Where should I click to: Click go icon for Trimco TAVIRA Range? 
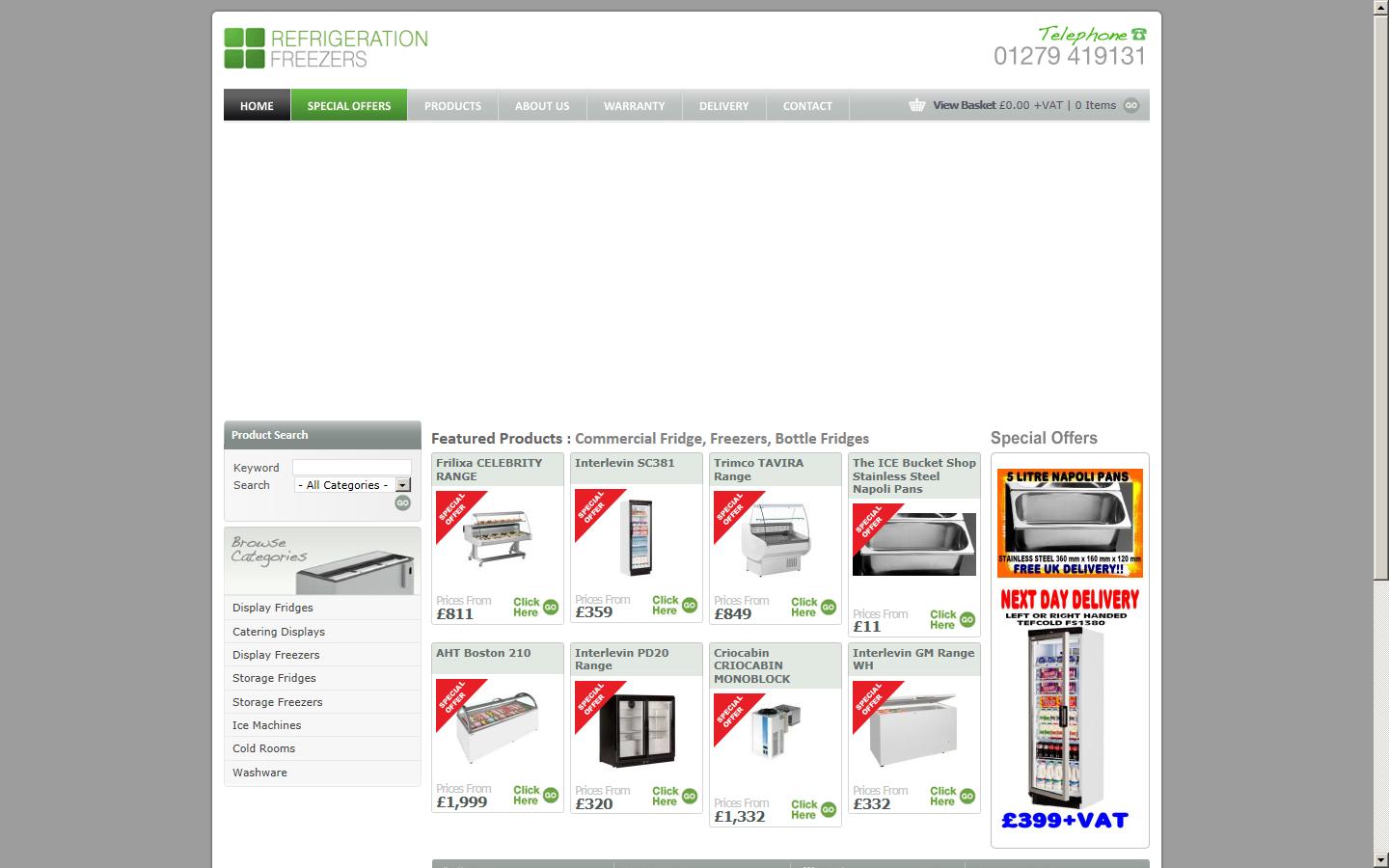[x=829, y=607]
